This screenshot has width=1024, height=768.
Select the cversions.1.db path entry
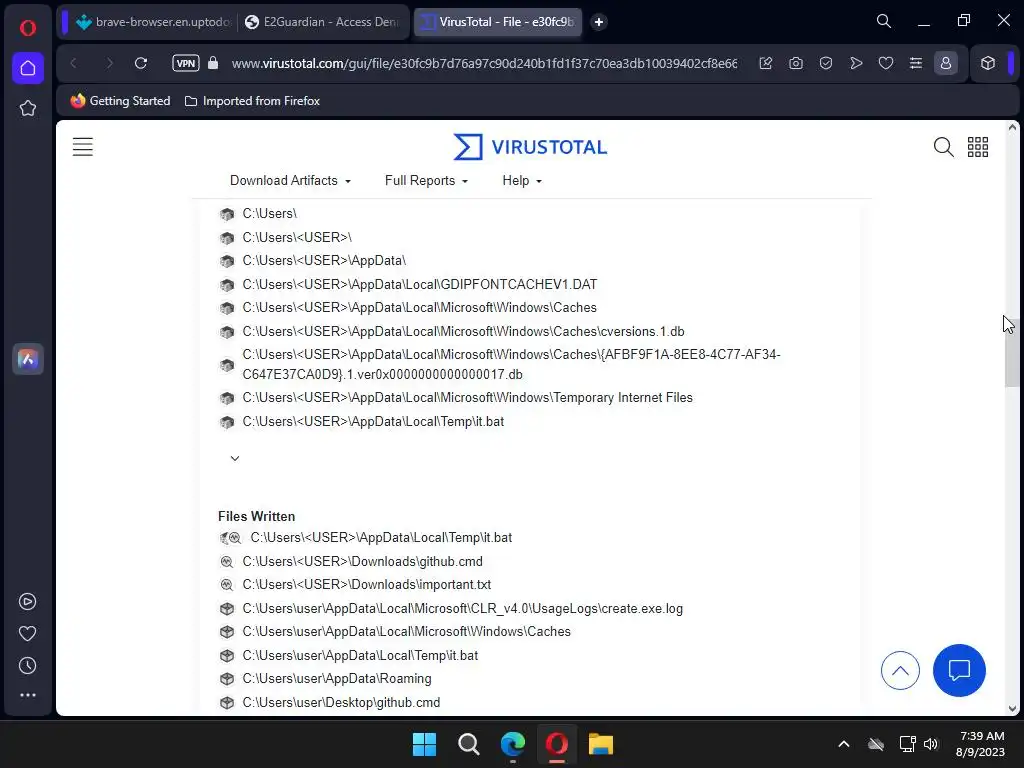463,332
